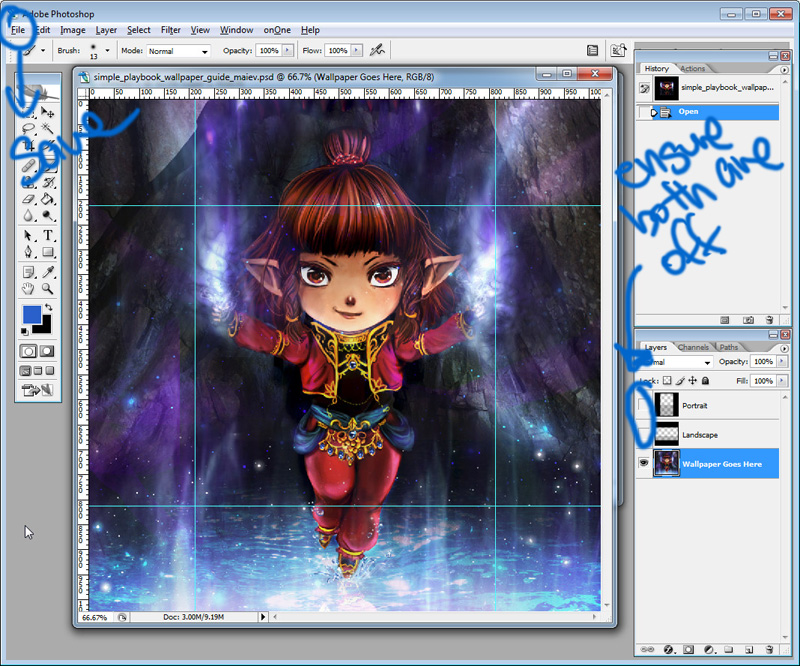The width and height of the screenshot is (800, 666).
Task: Select the Move tool
Action: click(x=48, y=112)
